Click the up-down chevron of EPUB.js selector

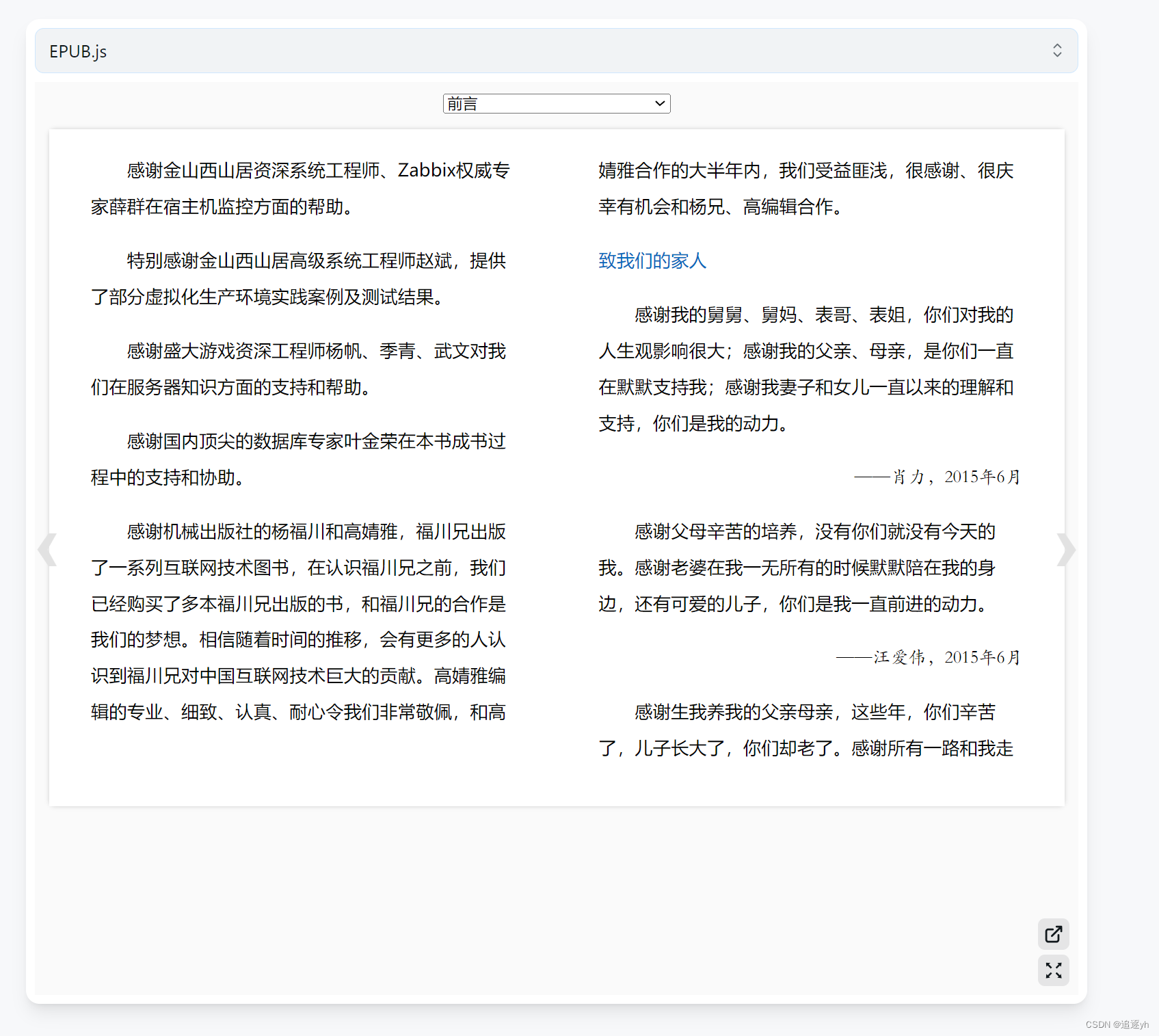coord(1057,51)
